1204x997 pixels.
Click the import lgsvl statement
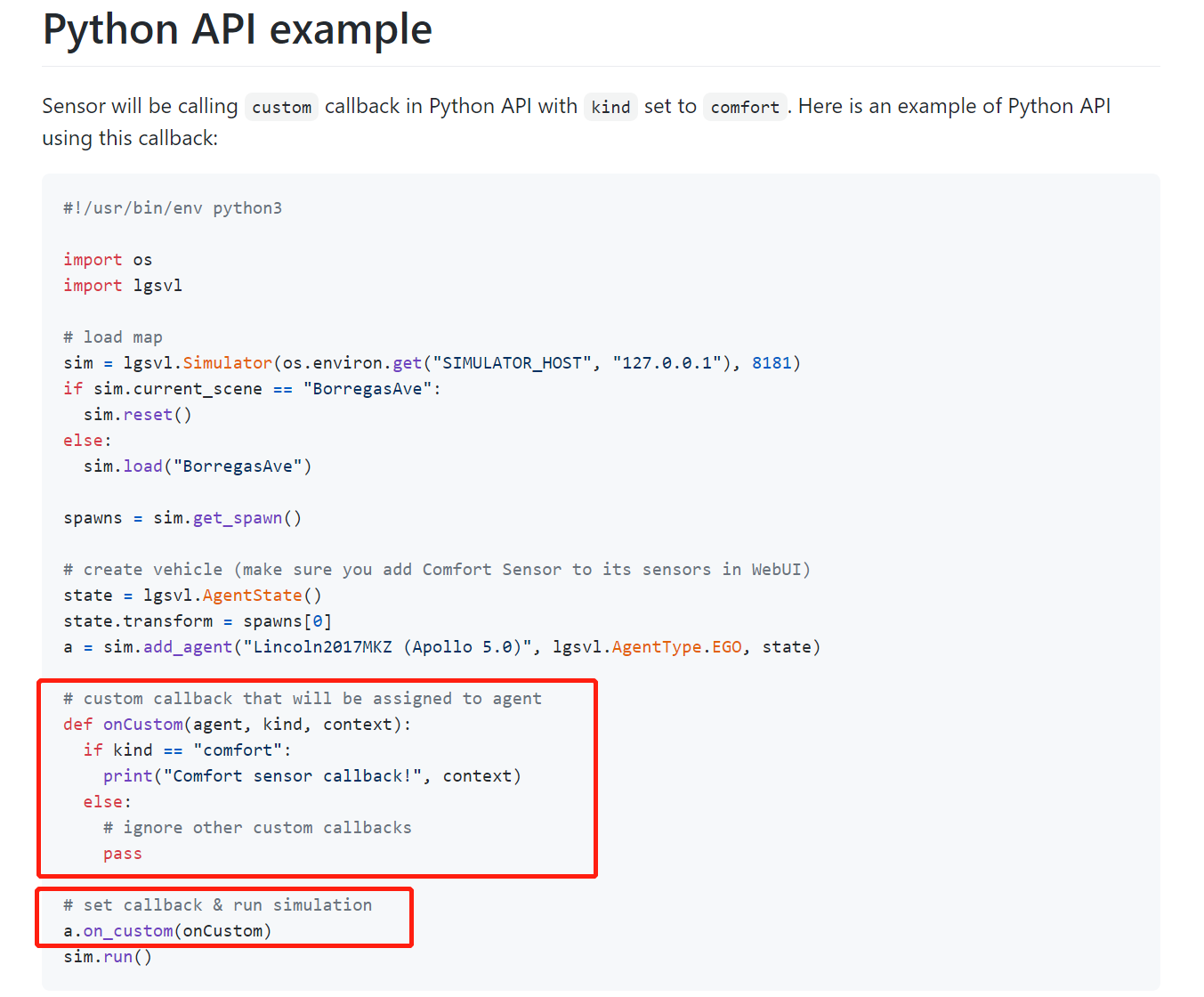point(121,285)
